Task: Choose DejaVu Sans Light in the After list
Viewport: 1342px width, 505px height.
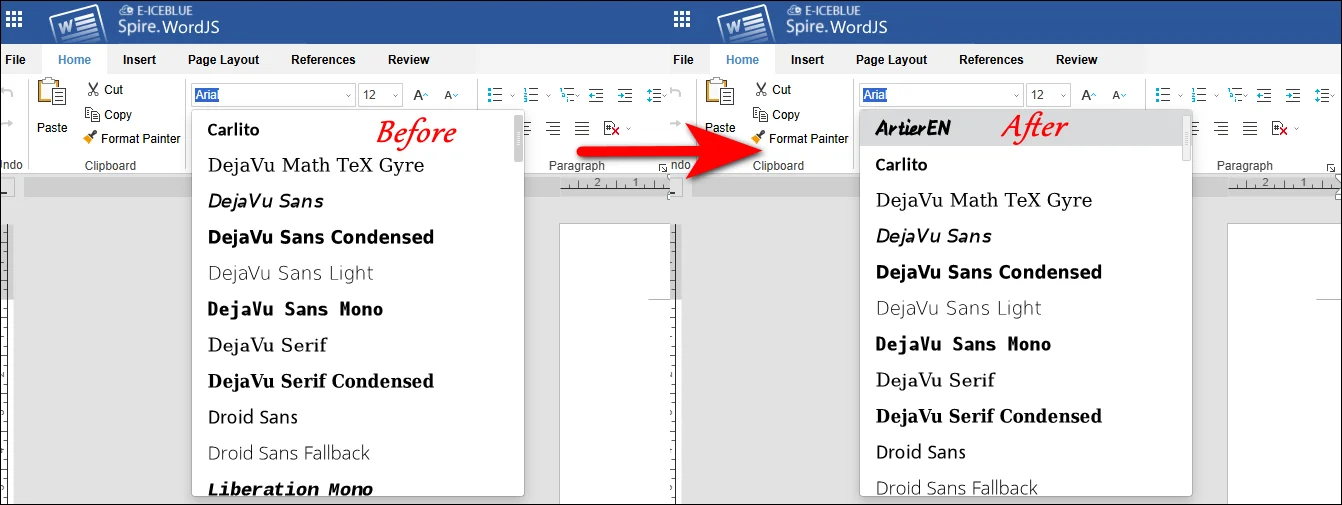Action: 1025,308
